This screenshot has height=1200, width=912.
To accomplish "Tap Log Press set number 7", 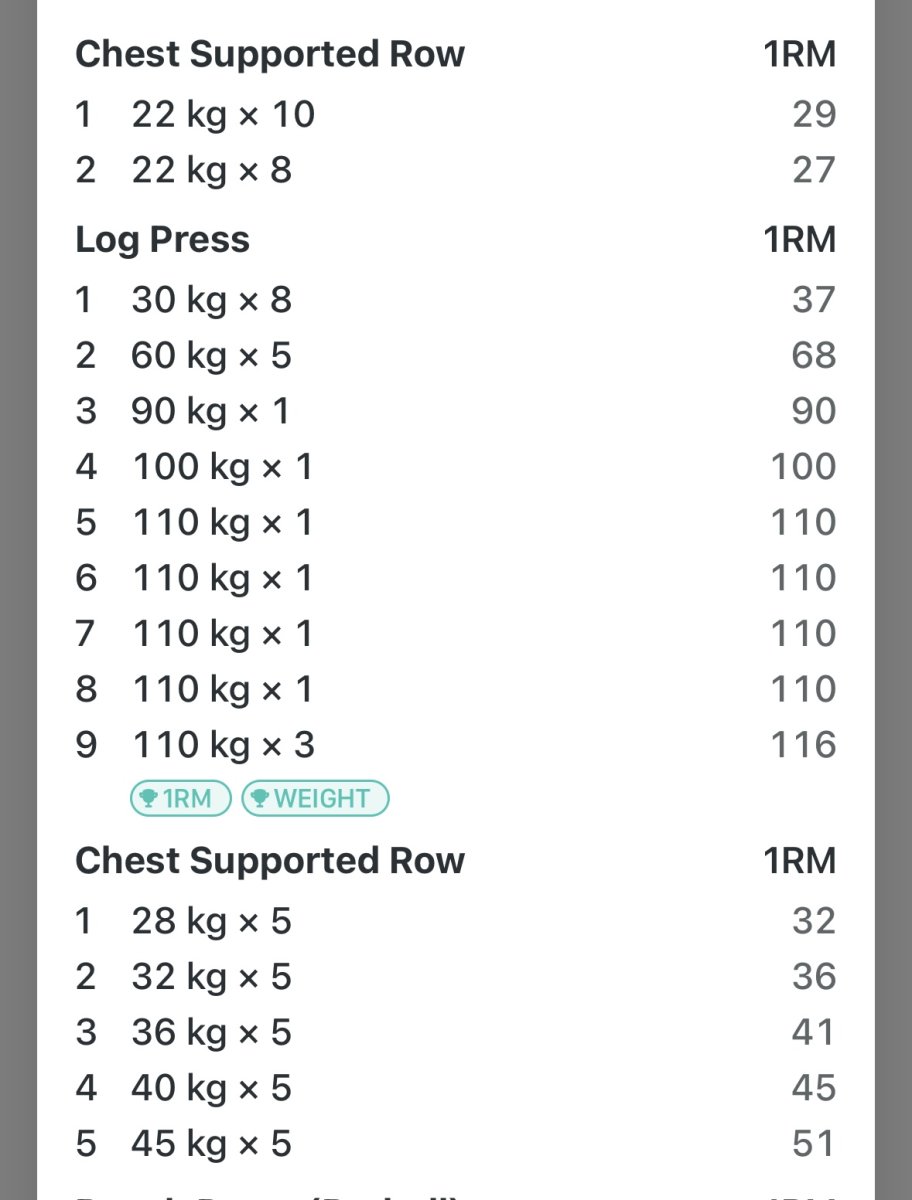I will (x=86, y=633).
